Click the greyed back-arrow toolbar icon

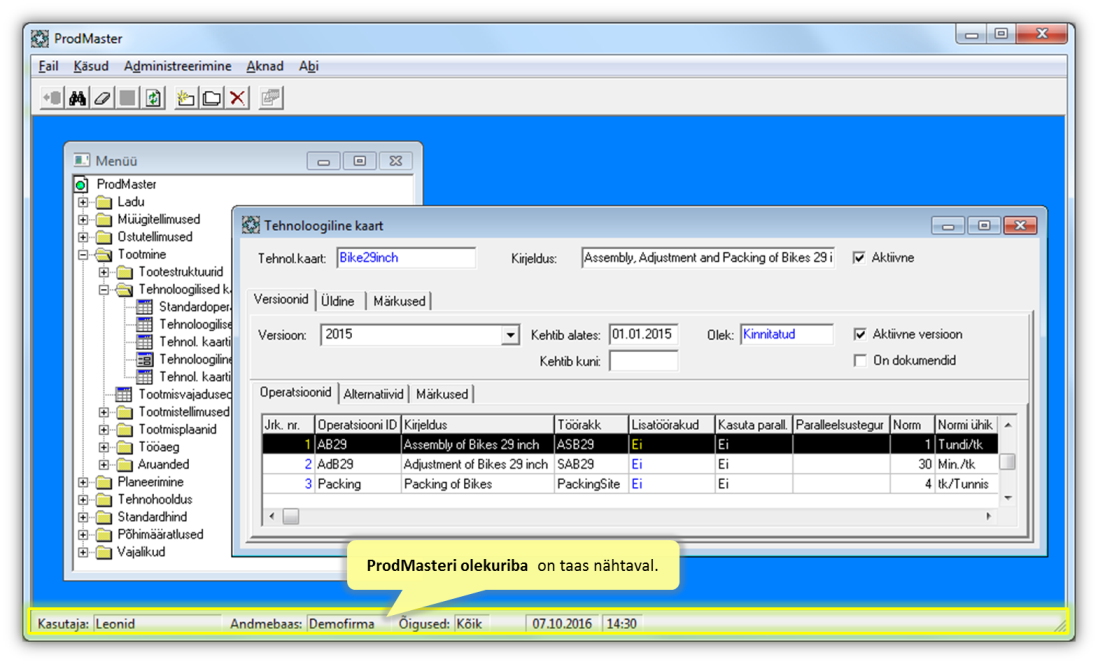(52, 98)
